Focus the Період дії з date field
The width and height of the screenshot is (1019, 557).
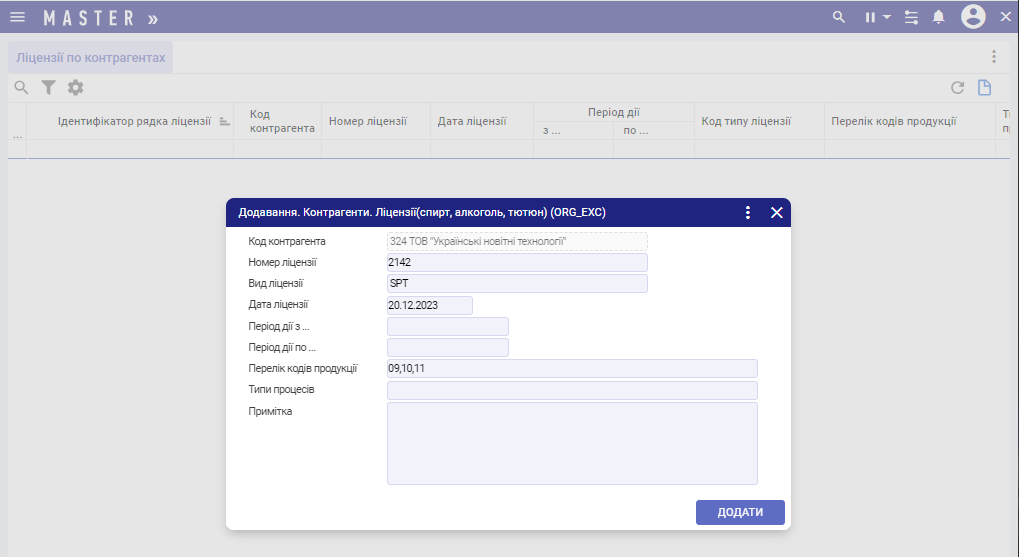point(447,326)
